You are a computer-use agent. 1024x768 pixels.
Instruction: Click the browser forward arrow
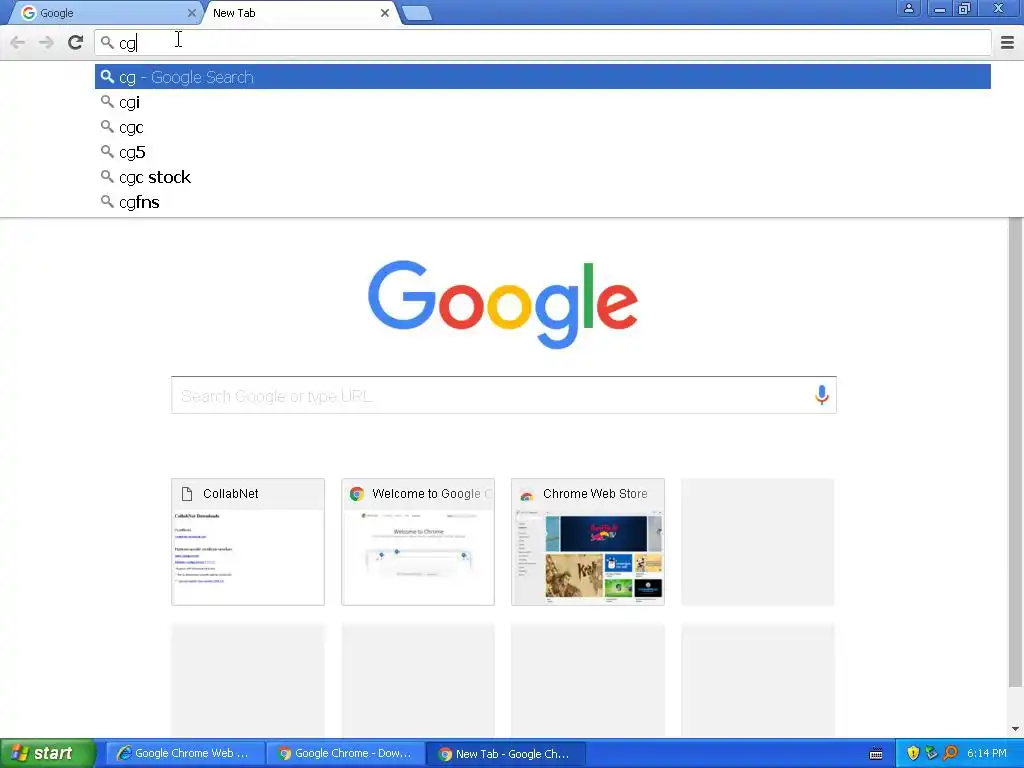coord(46,42)
